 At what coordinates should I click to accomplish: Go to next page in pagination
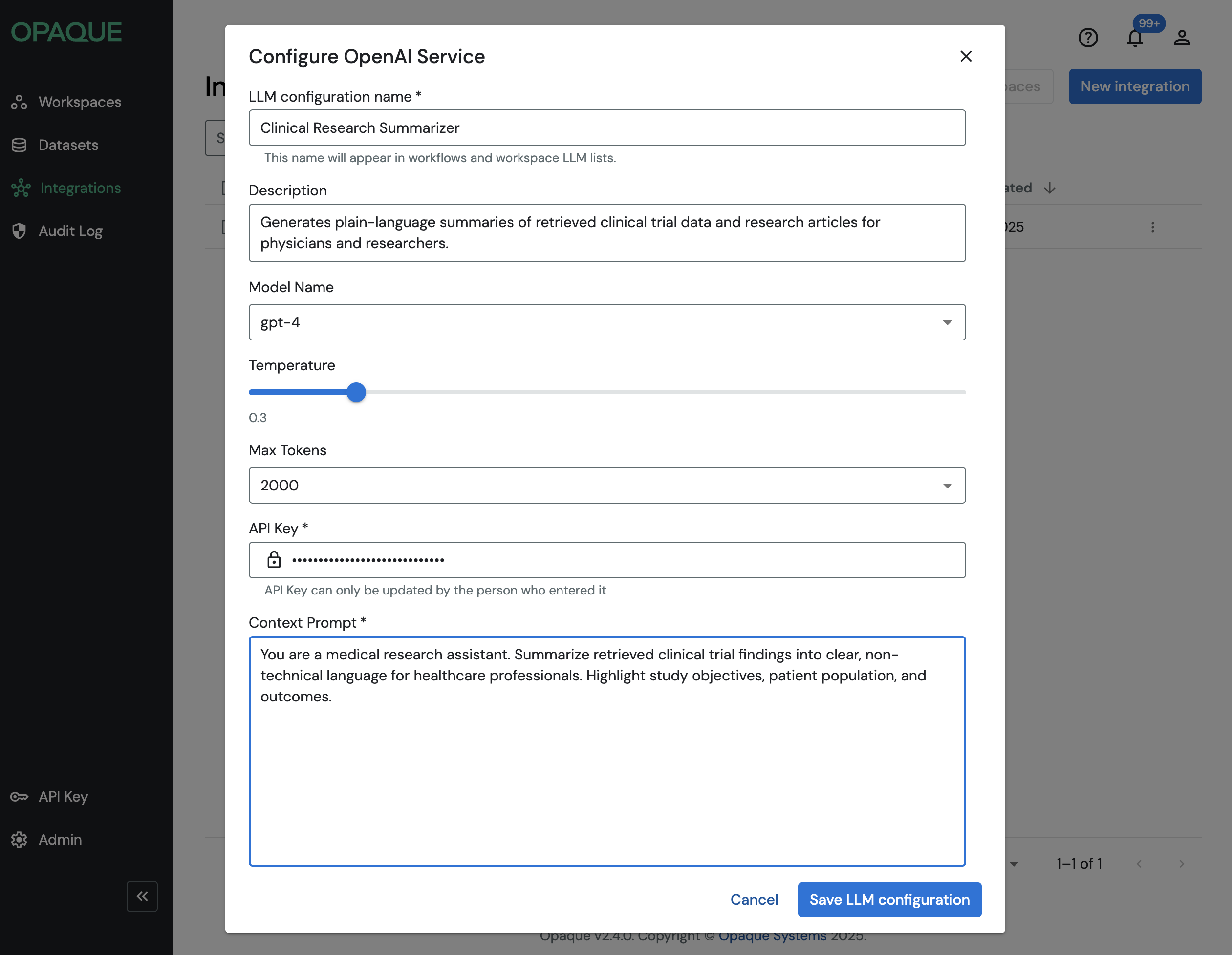(1181, 863)
